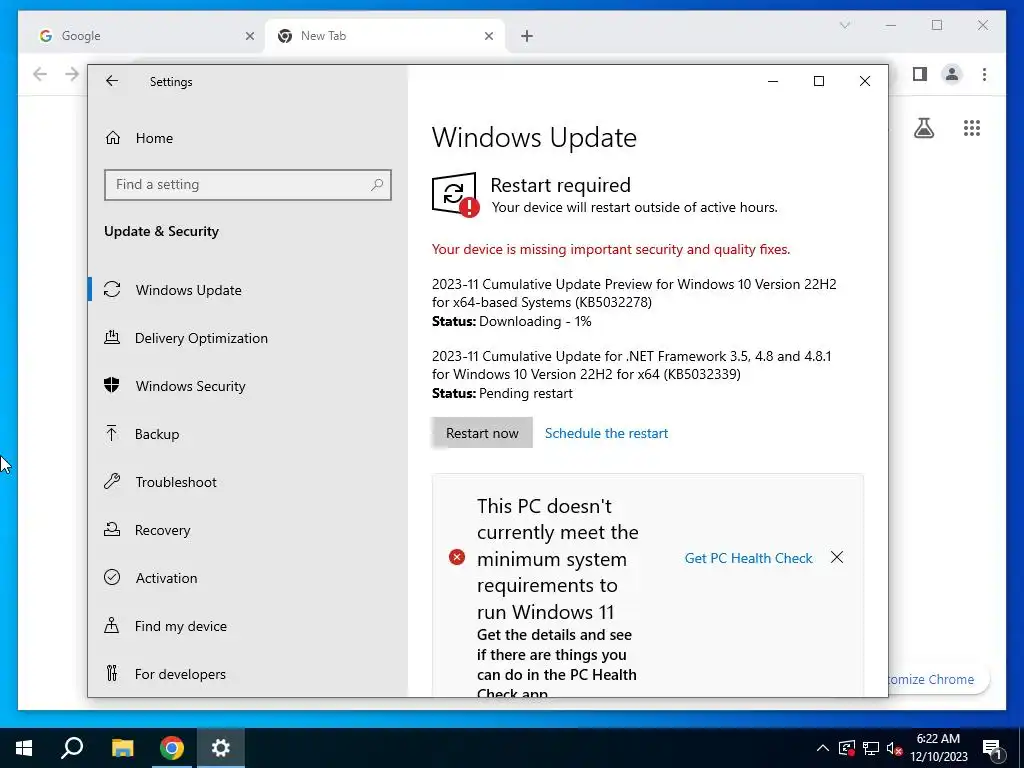1024x768 pixels.
Task: Show hidden system tray icons
Action: click(x=822, y=748)
